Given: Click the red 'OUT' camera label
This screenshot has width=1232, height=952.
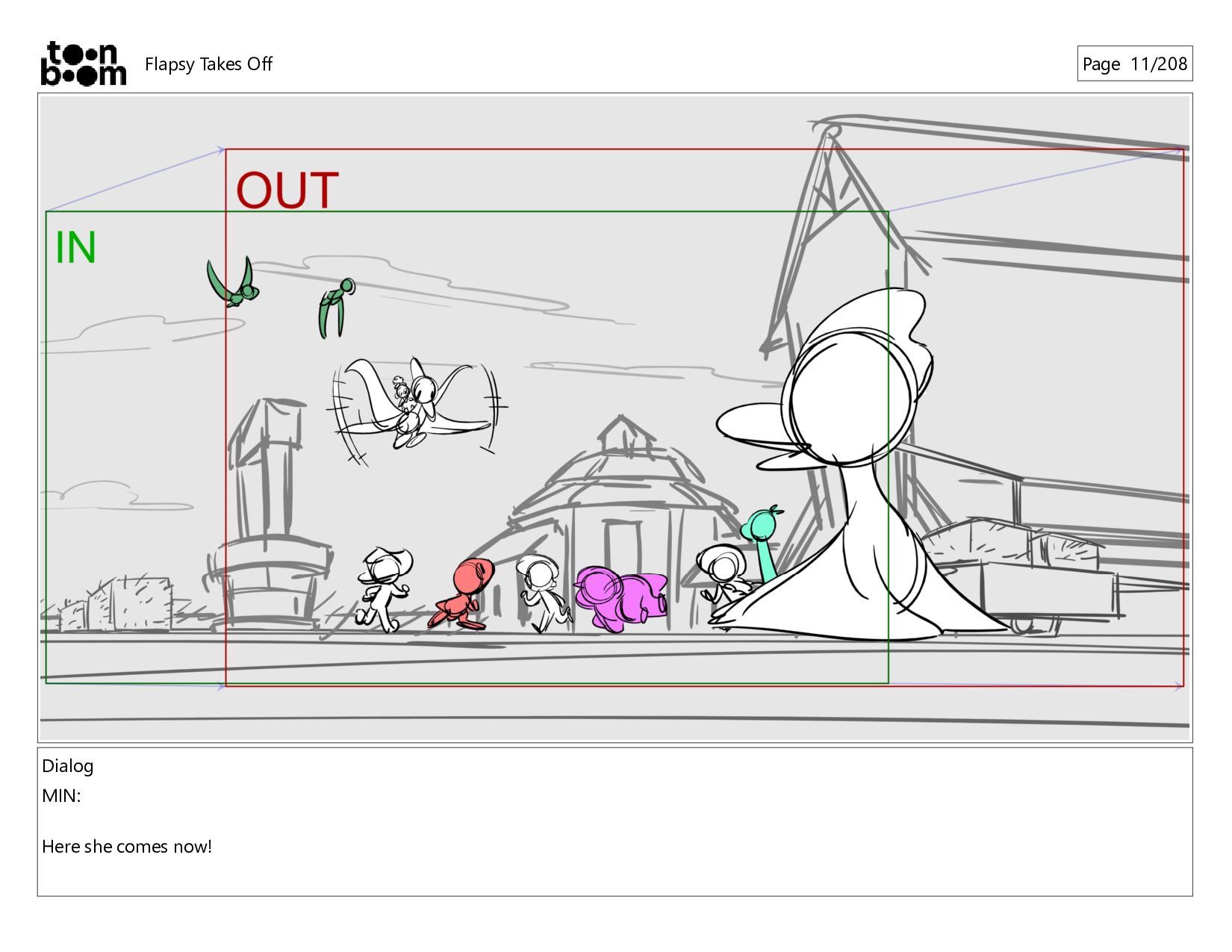Looking at the screenshot, I should click(x=287, y=190).
